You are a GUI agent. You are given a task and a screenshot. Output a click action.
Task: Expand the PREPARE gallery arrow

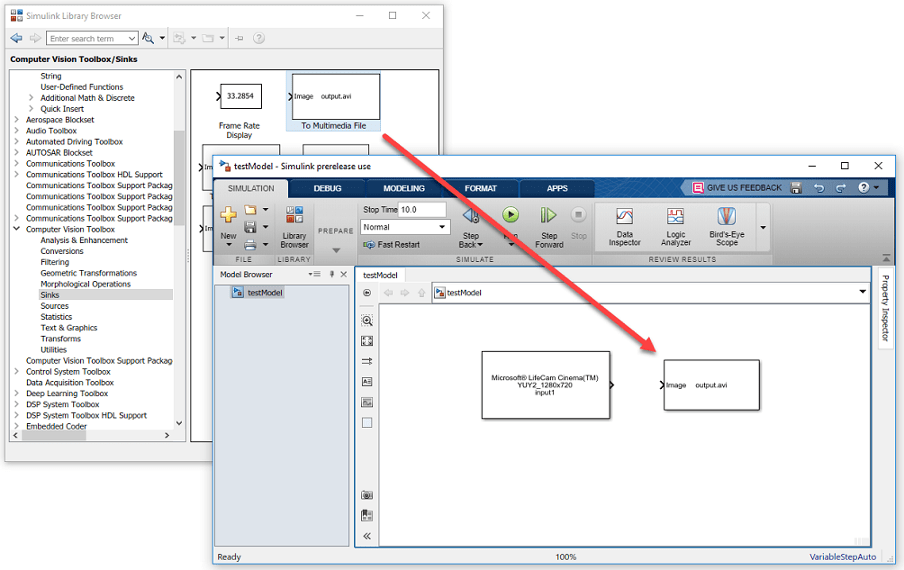tap(336, 251)
